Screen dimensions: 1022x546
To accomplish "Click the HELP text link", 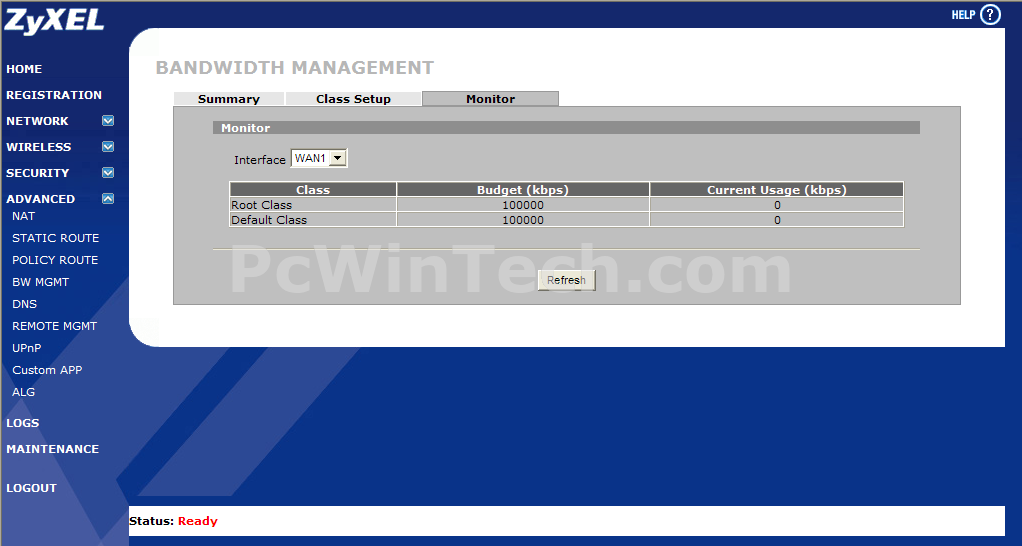I will (963, 15).
